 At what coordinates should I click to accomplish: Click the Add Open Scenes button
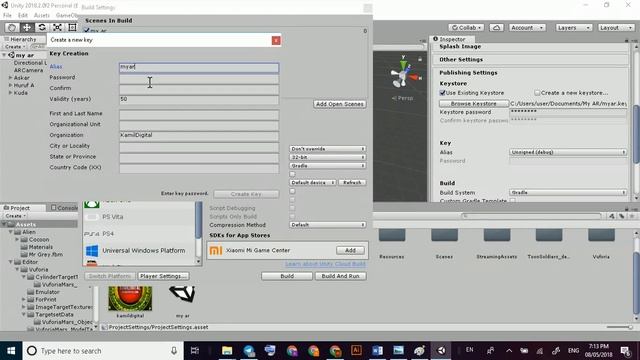[340, 104]
